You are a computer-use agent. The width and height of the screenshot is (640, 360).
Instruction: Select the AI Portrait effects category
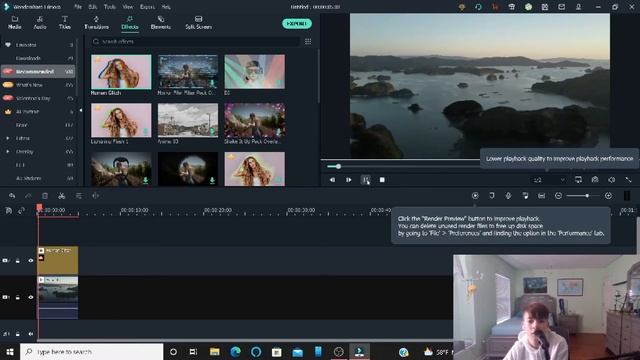pos(38,111)
